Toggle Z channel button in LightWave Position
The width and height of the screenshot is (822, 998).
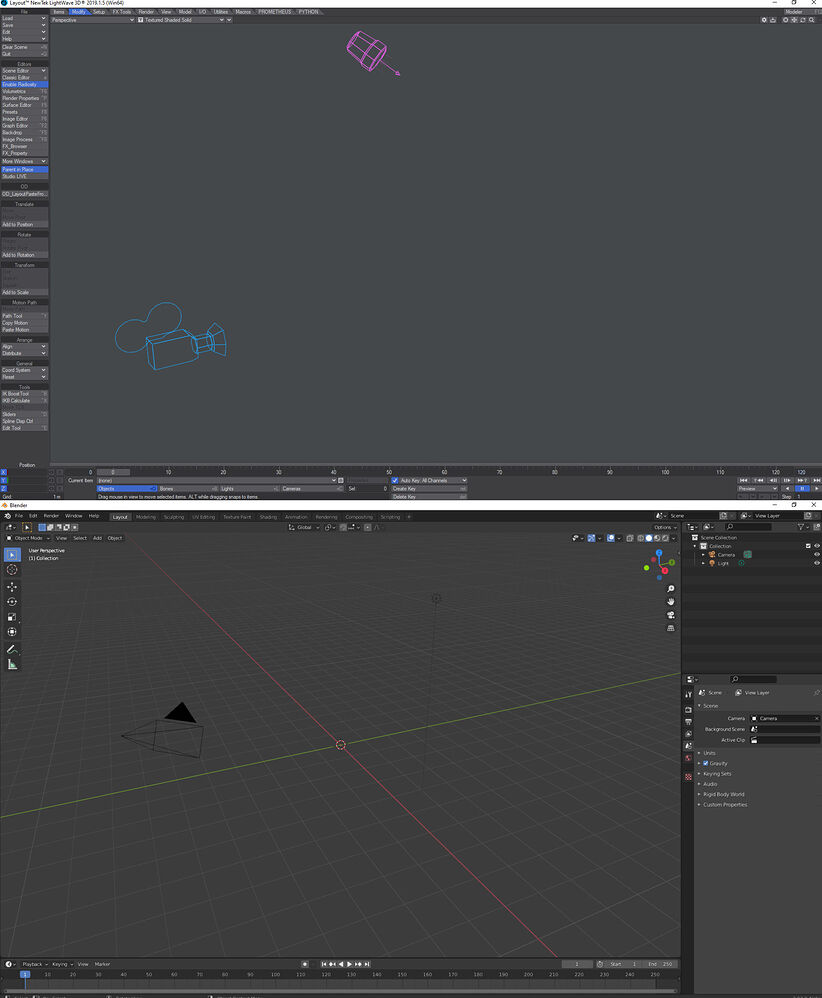(x=4, y=489)
